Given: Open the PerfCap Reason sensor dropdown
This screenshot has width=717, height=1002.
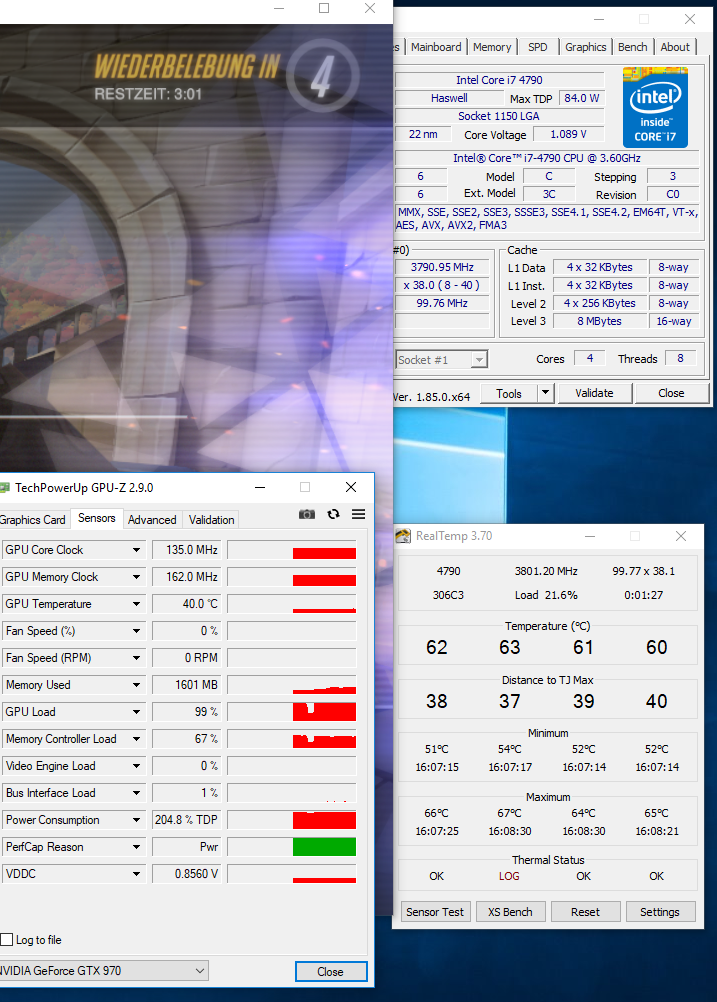Looking at the screenshot, I should (136, 847).
